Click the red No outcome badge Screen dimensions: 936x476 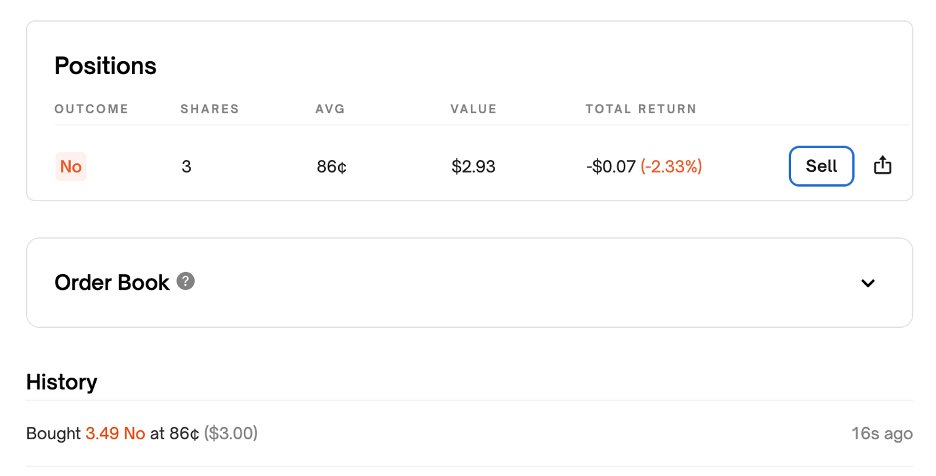pos(71,167)
